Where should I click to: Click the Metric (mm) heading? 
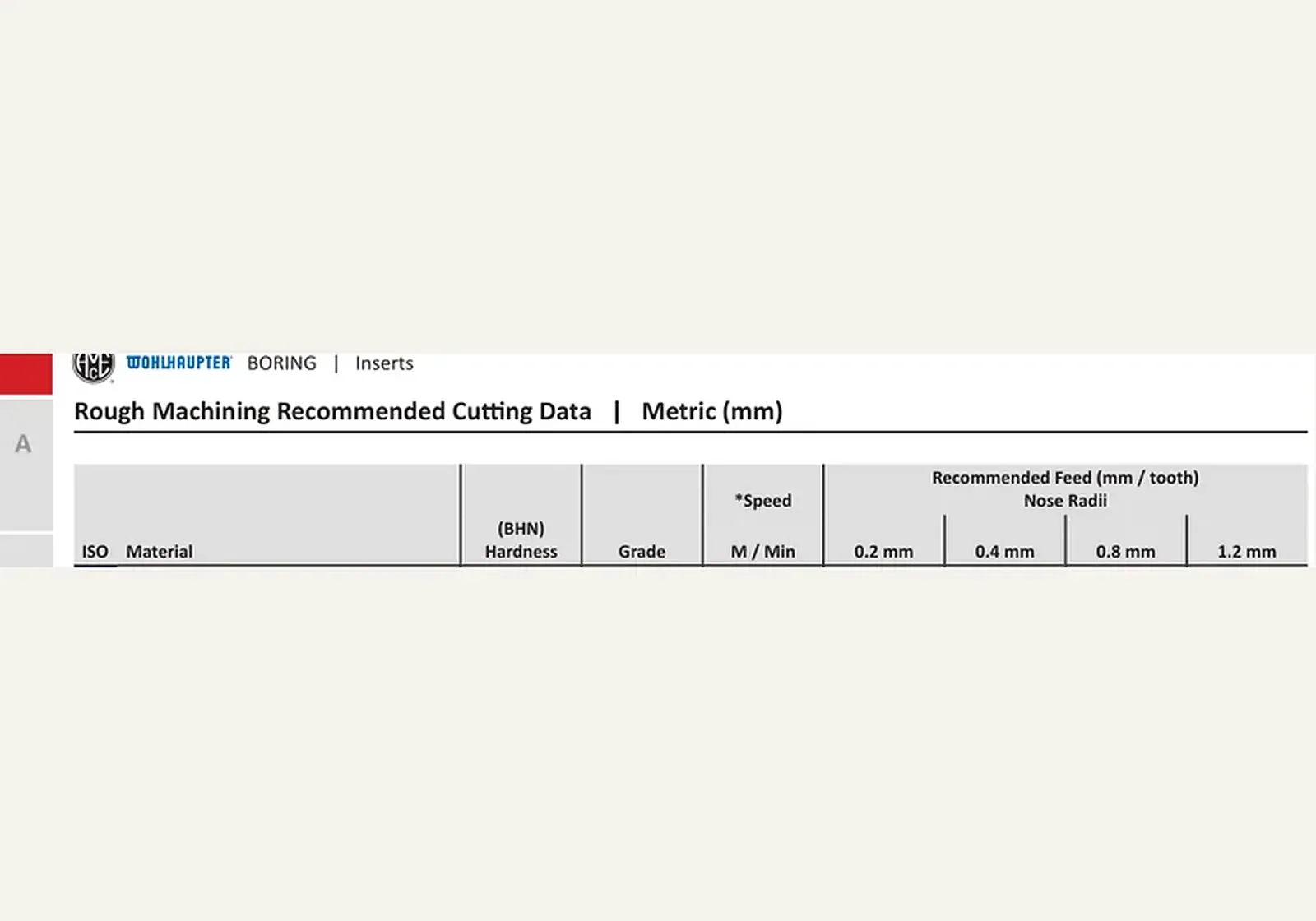point(712,411)
